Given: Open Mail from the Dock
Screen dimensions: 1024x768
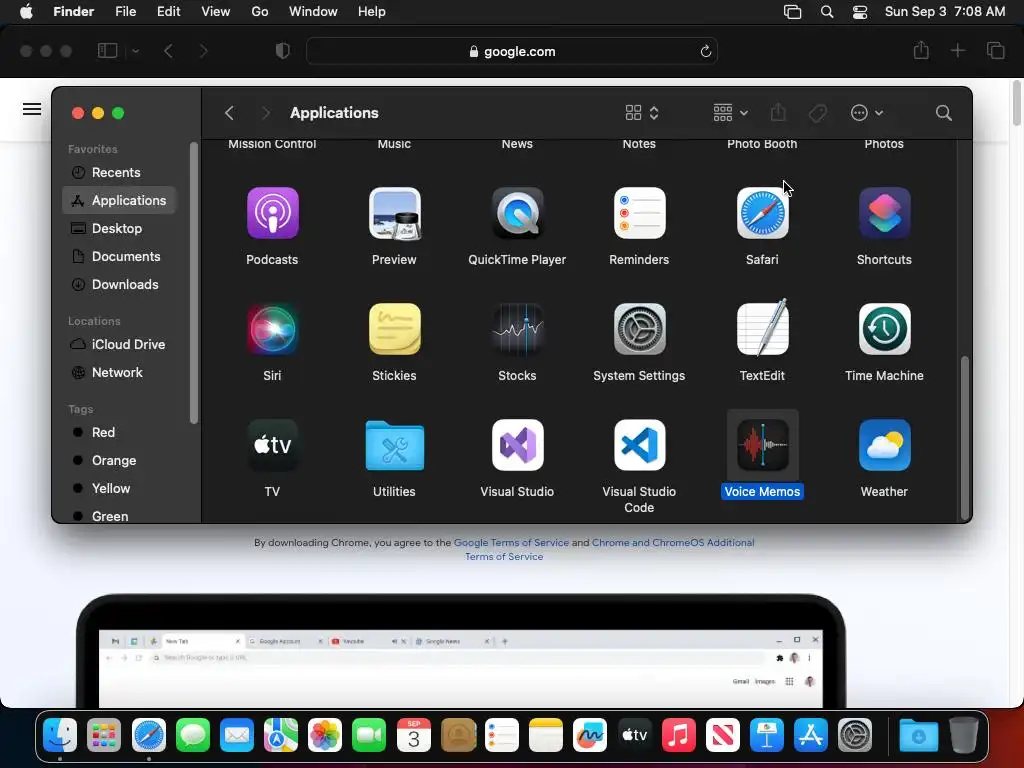Looking at the screenshot, I should (236, 736).
